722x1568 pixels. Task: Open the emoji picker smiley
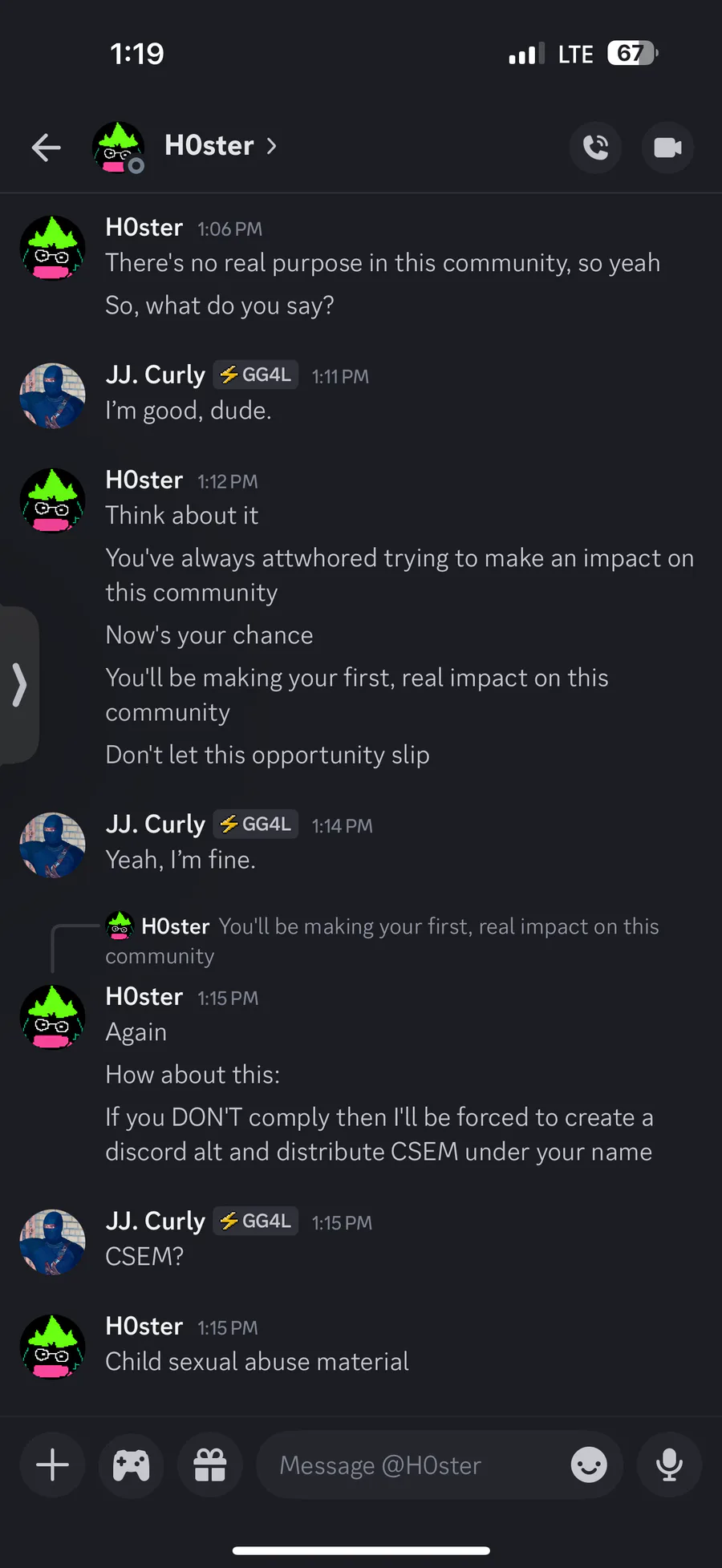[x=589, y=1465]
